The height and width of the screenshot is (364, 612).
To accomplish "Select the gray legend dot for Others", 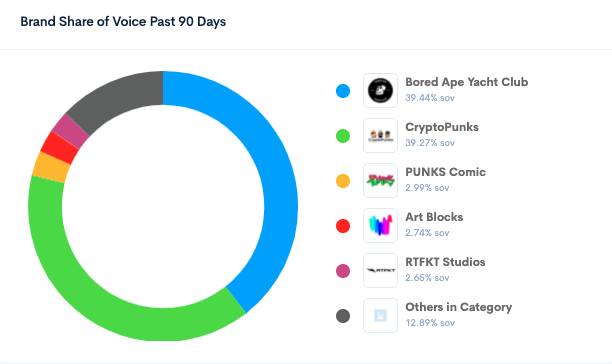I will (x=343, y=316).
